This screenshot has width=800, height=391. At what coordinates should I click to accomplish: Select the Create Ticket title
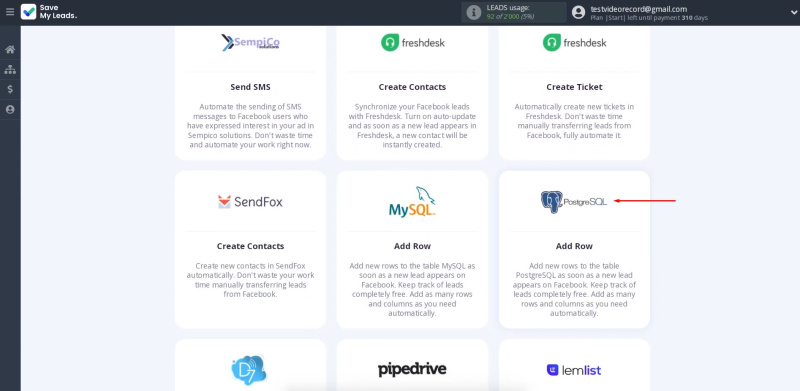click(574, 87)
